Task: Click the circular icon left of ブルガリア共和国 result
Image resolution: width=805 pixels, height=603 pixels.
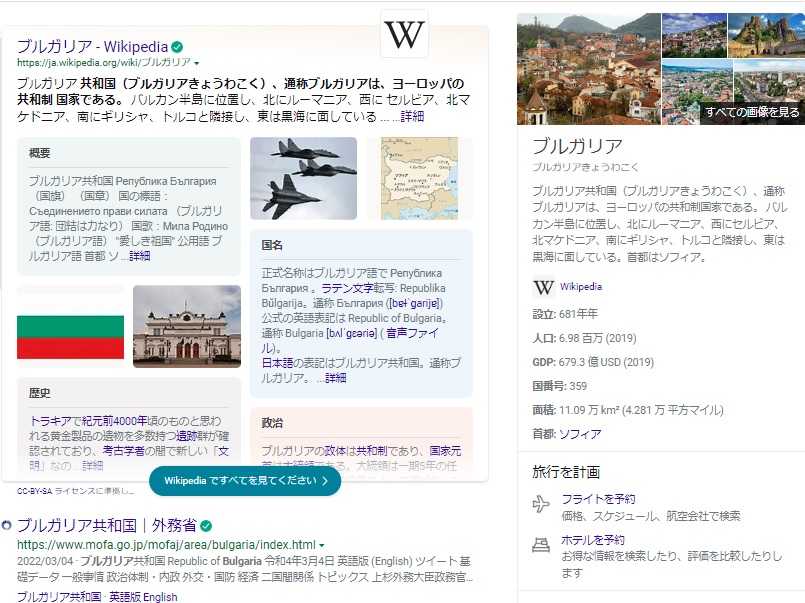Action: coord(6,525)
